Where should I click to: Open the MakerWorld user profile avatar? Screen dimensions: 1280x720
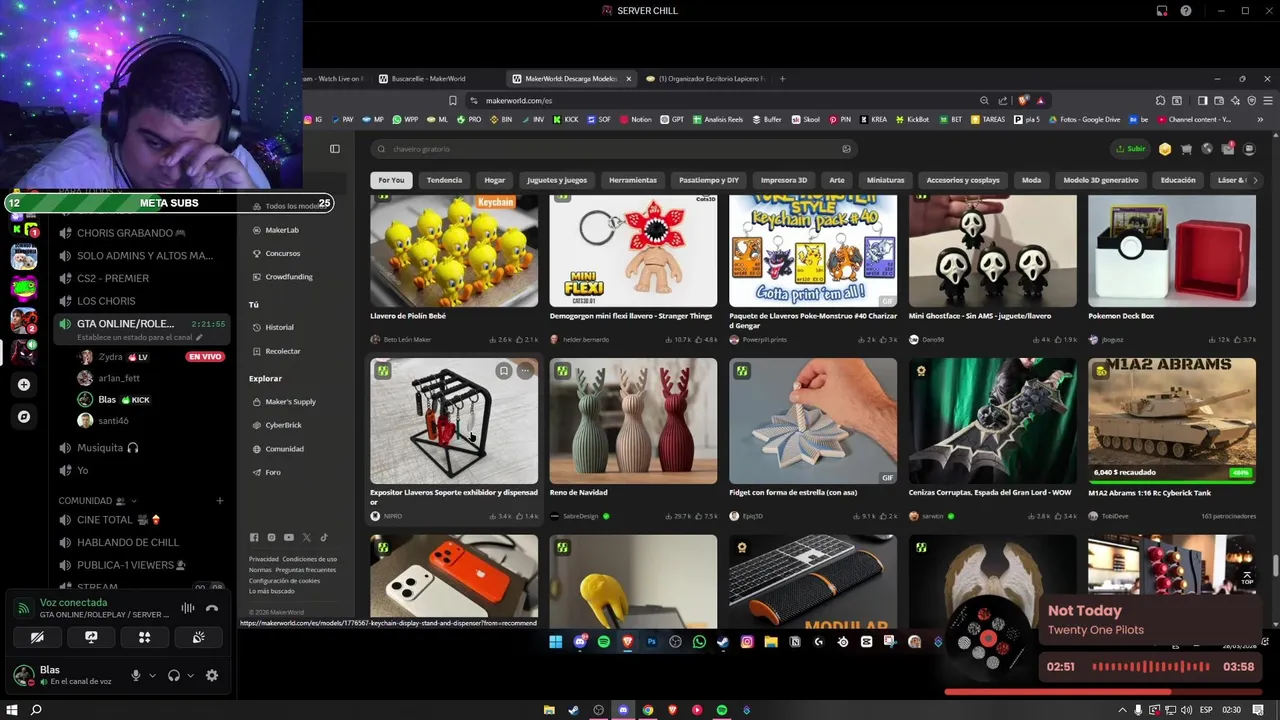1249,149
